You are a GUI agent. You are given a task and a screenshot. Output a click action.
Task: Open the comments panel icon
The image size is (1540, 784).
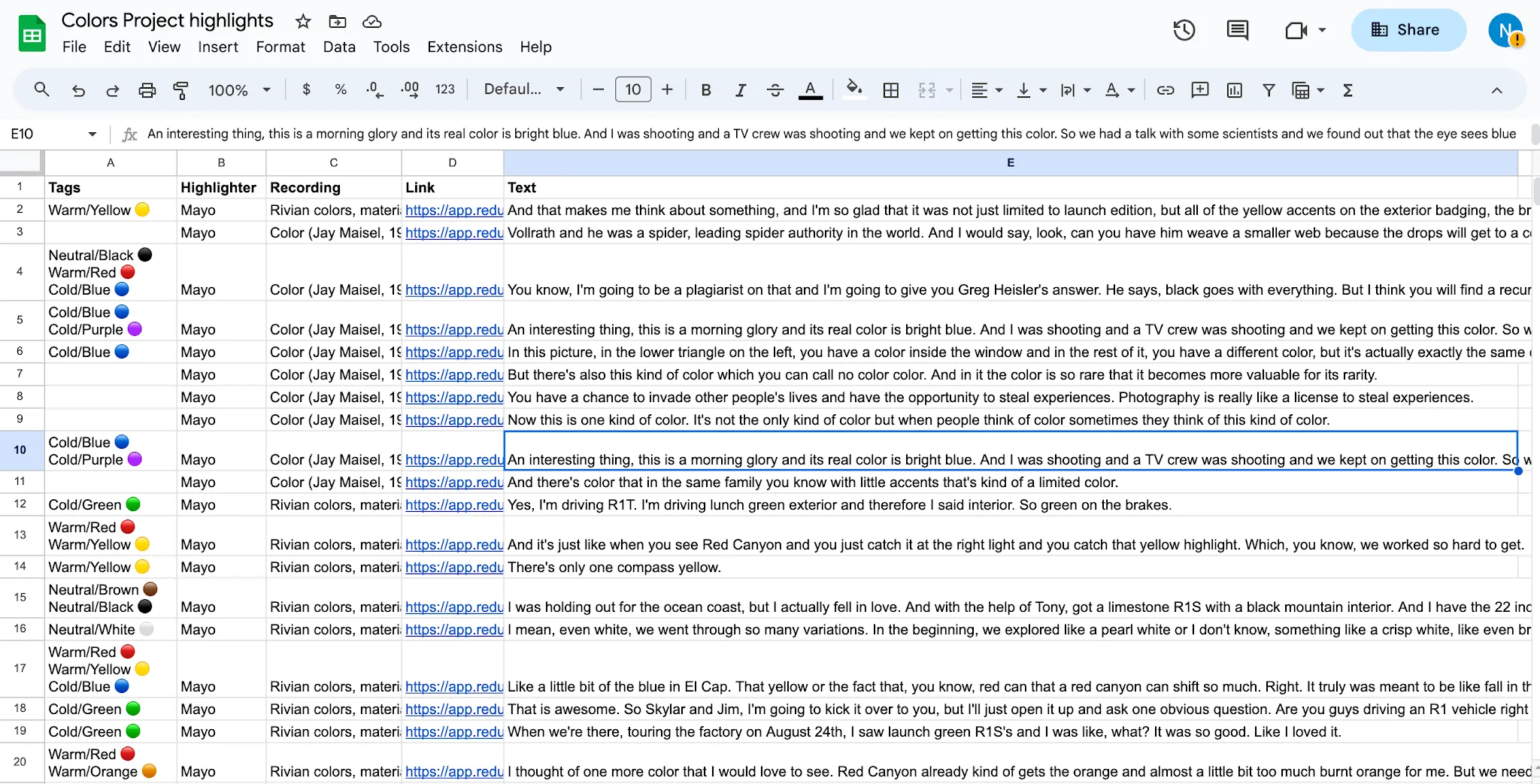1237,30
